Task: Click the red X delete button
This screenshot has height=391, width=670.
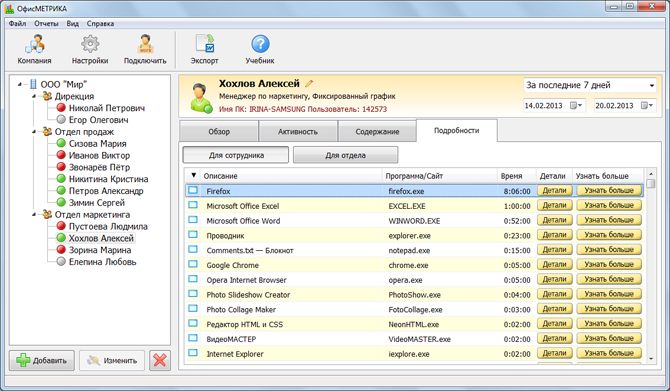Action: (x=160, y=360)
